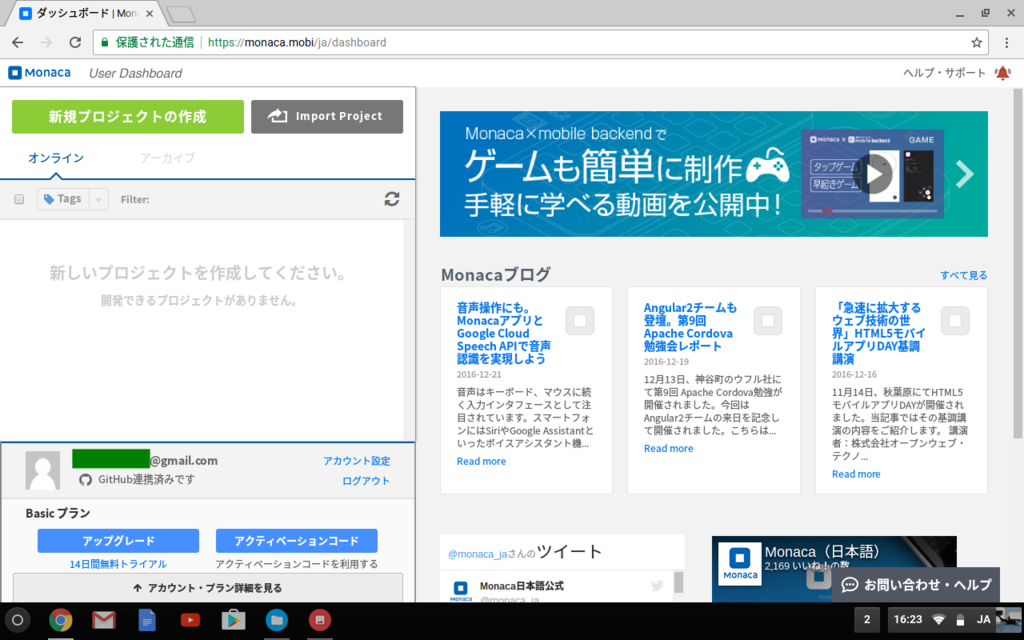
Task: Click the green secure lock icon
Action: [104, 42]
